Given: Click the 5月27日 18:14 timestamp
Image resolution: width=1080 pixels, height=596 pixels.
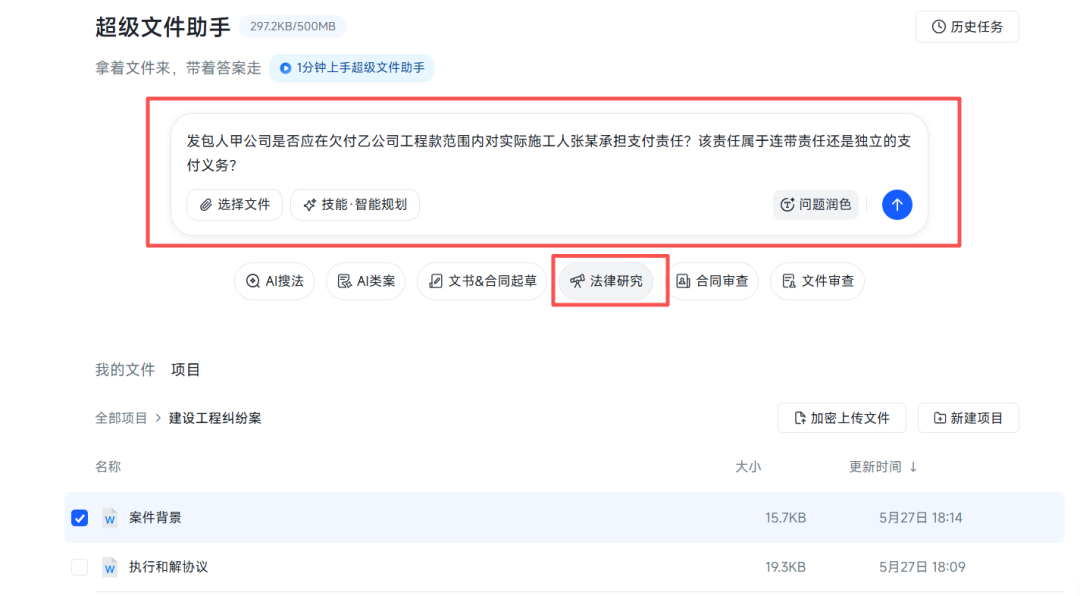Looking at the screenshot, I should coord(920,517).
